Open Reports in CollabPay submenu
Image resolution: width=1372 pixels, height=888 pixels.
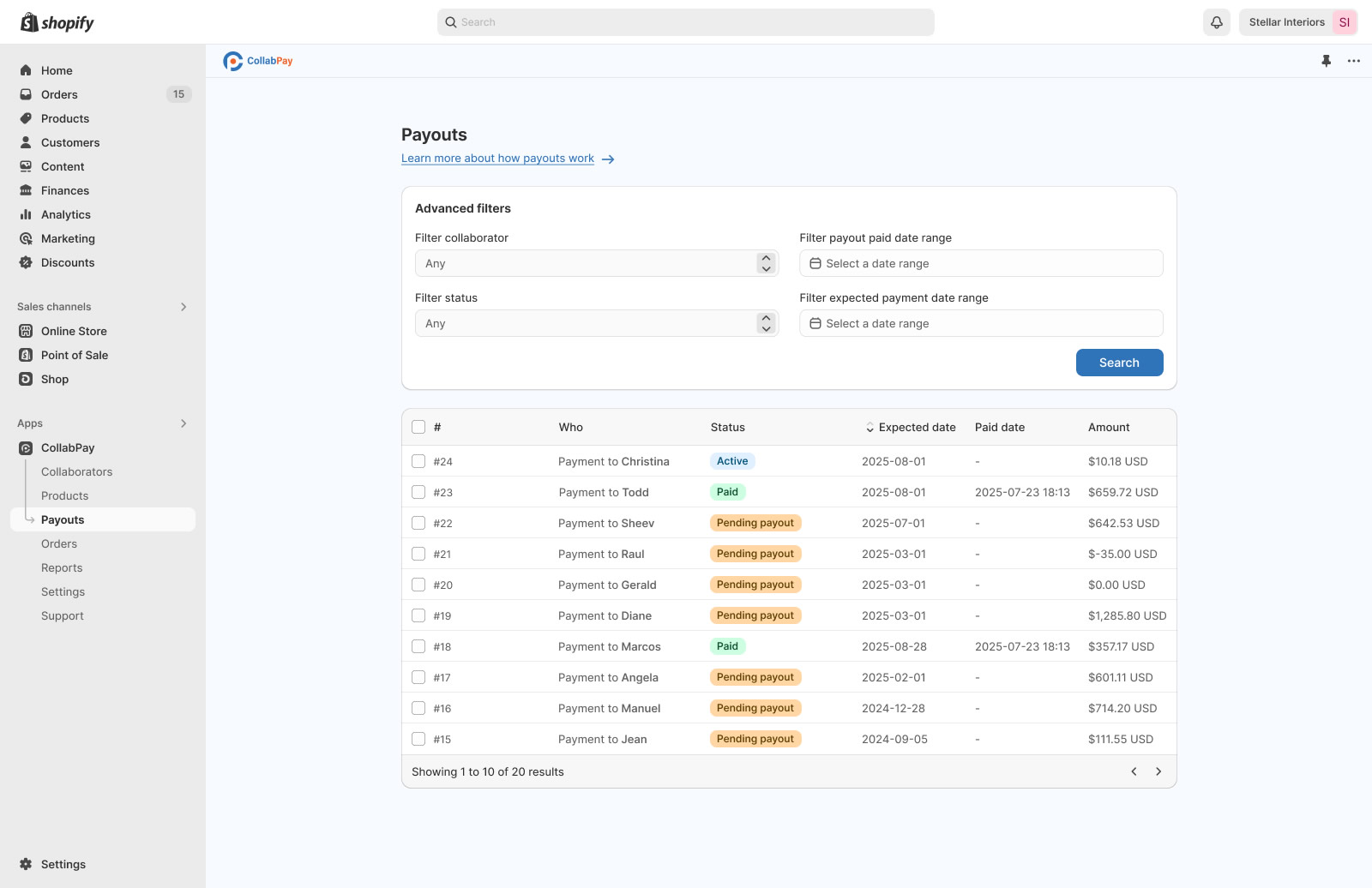tap(62, 567)
